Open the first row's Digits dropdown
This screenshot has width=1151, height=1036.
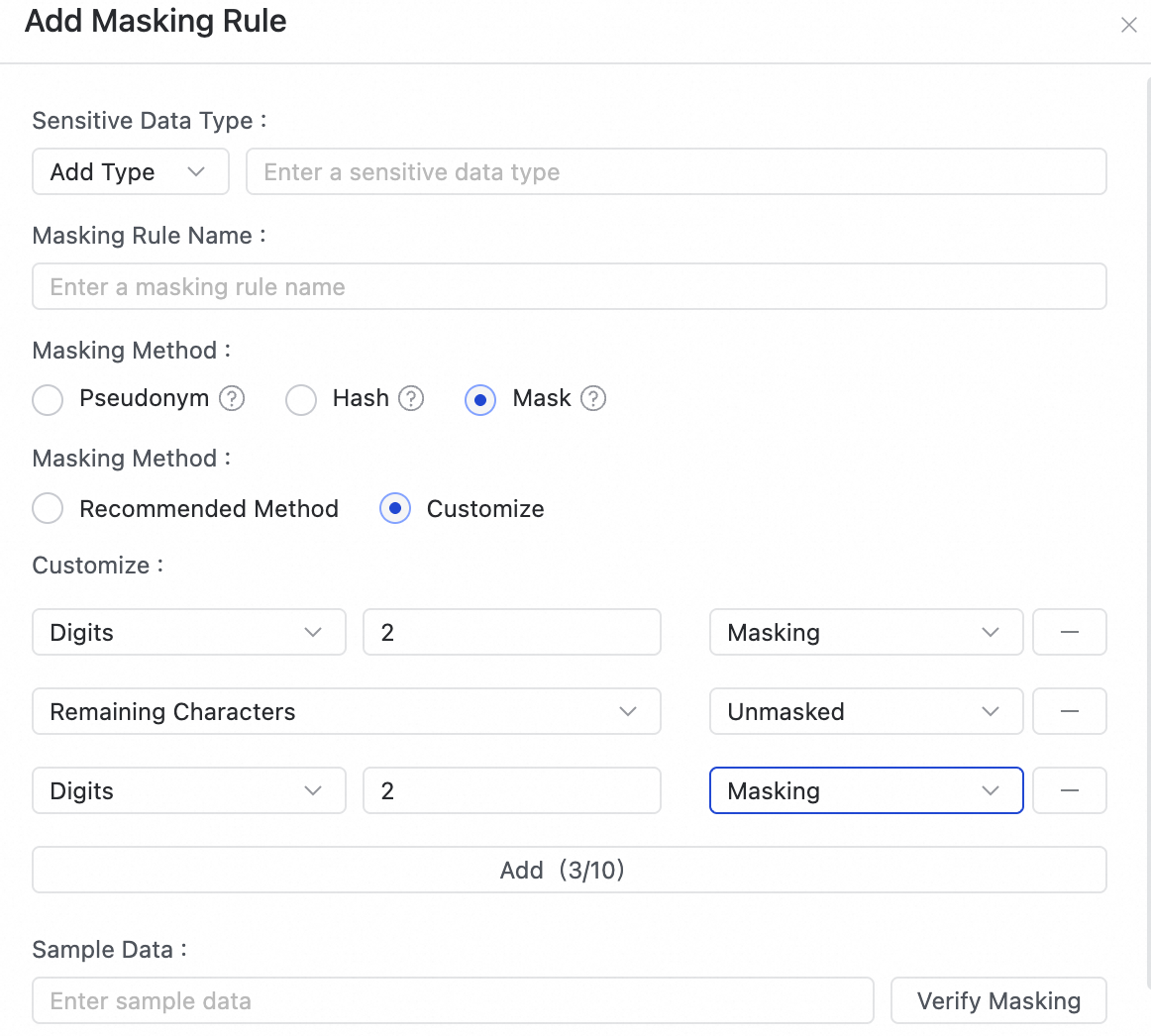point(188,632)
